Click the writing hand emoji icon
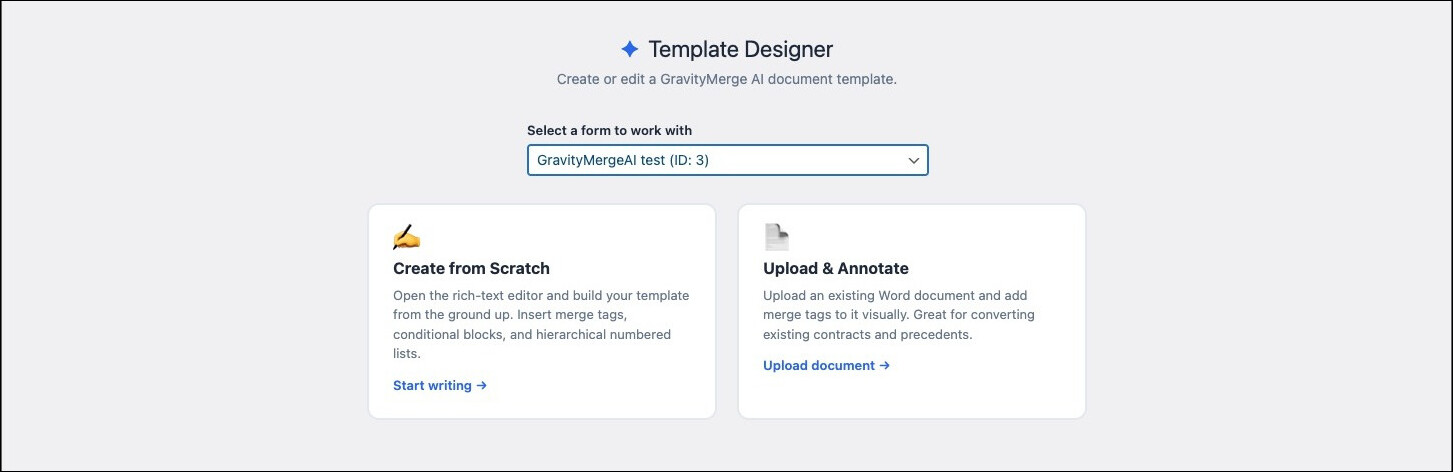Image resolution: width=1453 pixels, height=472 pixels. click(406, 237)
